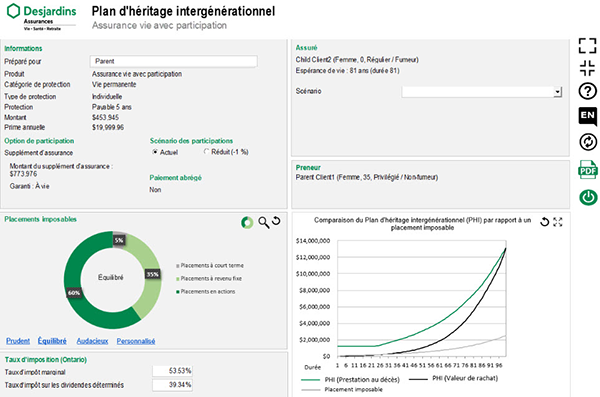The width and height of the screenshot is (600, 397).
Task: Click the exit full screen collapse icon
Action: click(x=587, y=68)
